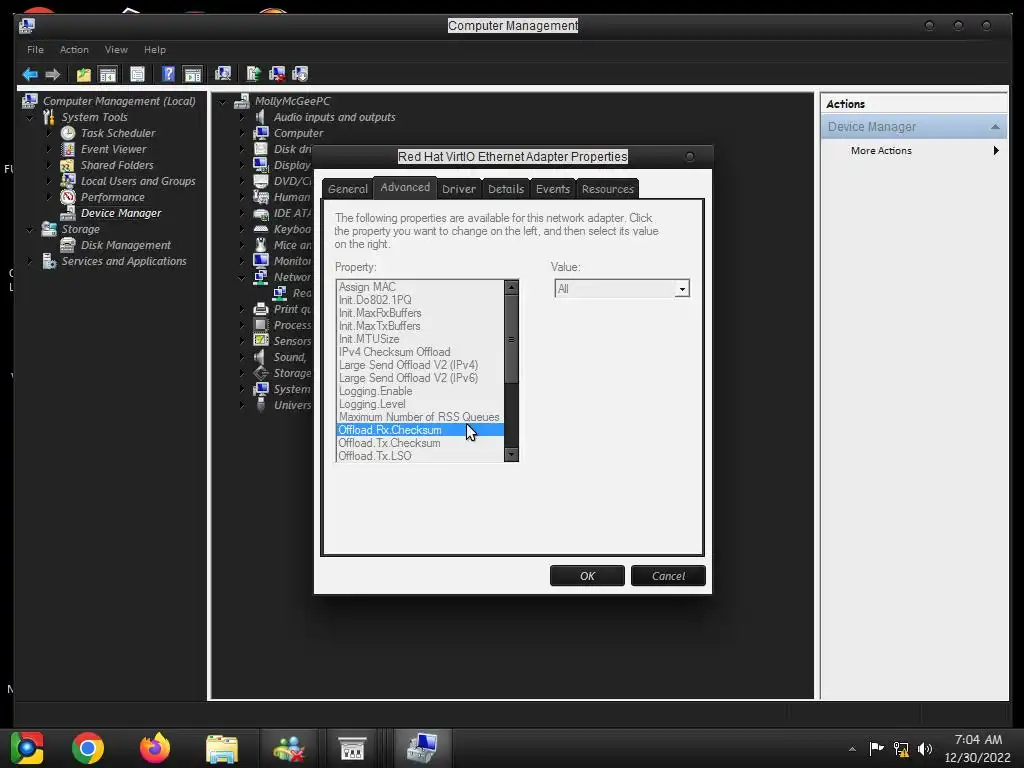This screenshot has height=768, width=1024.
Task: Select Device Manager tree node
Action: [121, 213]
